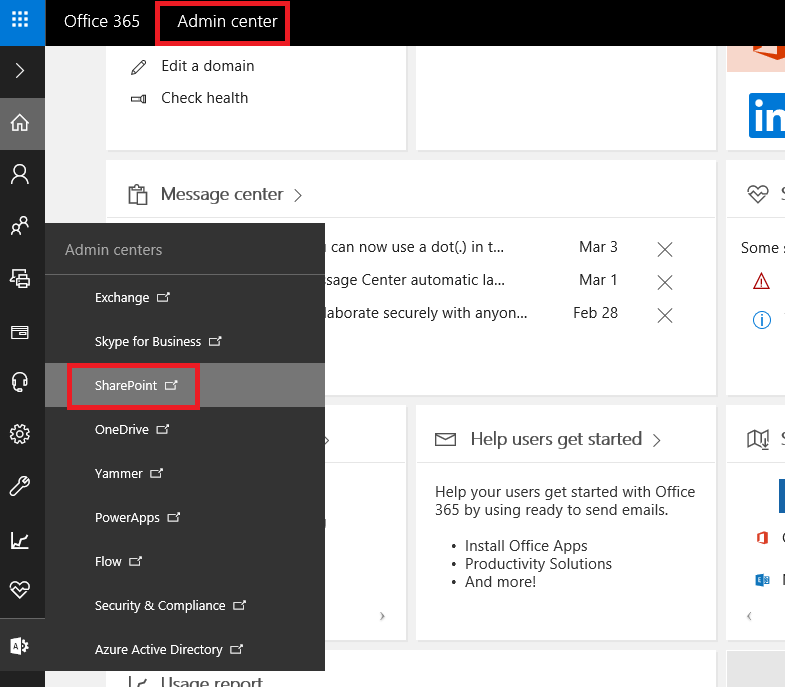The width and height of the screenshot is (785, 687).
Task: Open the Users sidebar icon
Action: tap(20, 174)
